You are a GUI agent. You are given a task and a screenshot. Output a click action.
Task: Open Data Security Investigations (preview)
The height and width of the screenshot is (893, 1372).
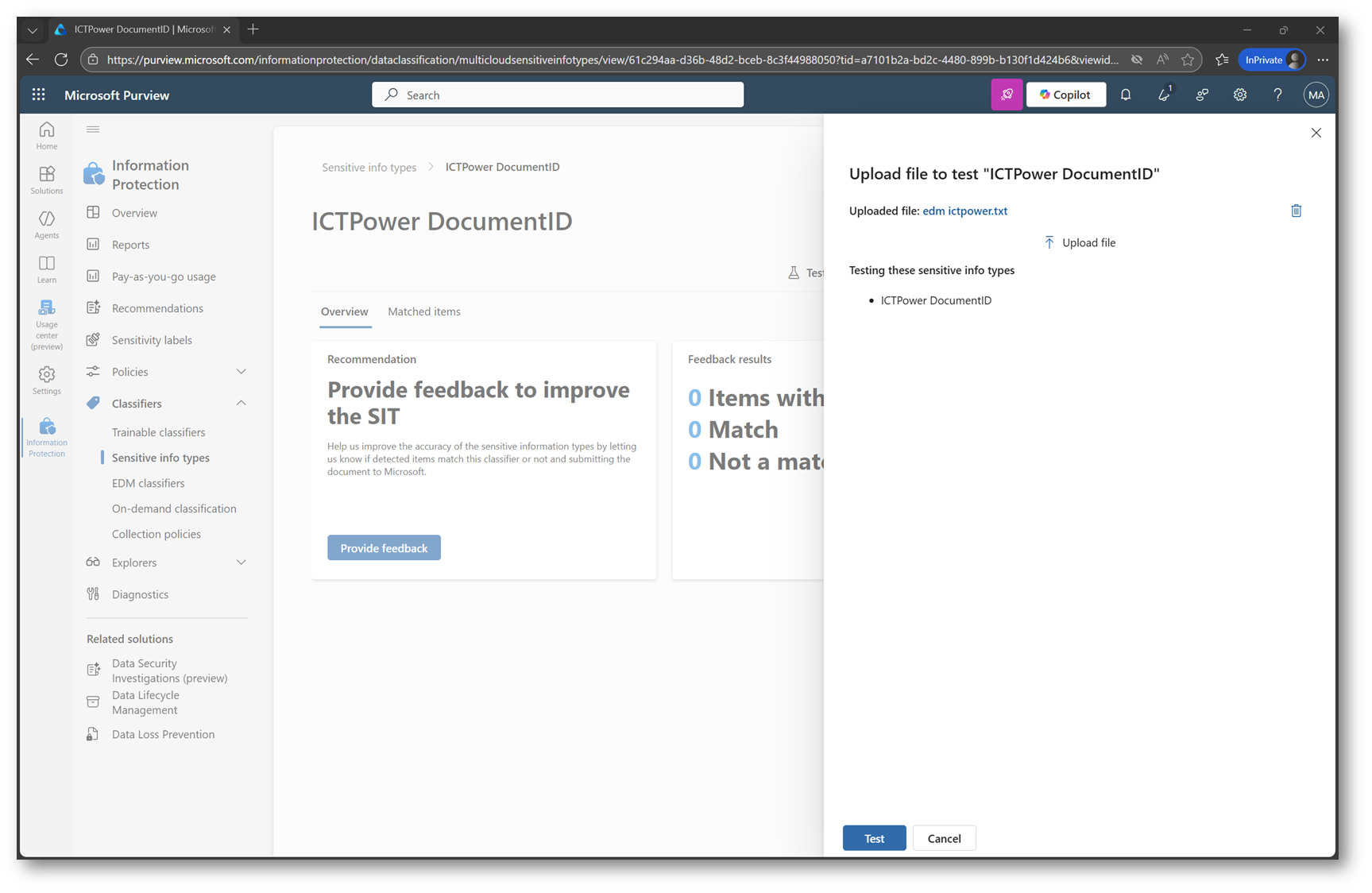(x=169, y=671)
